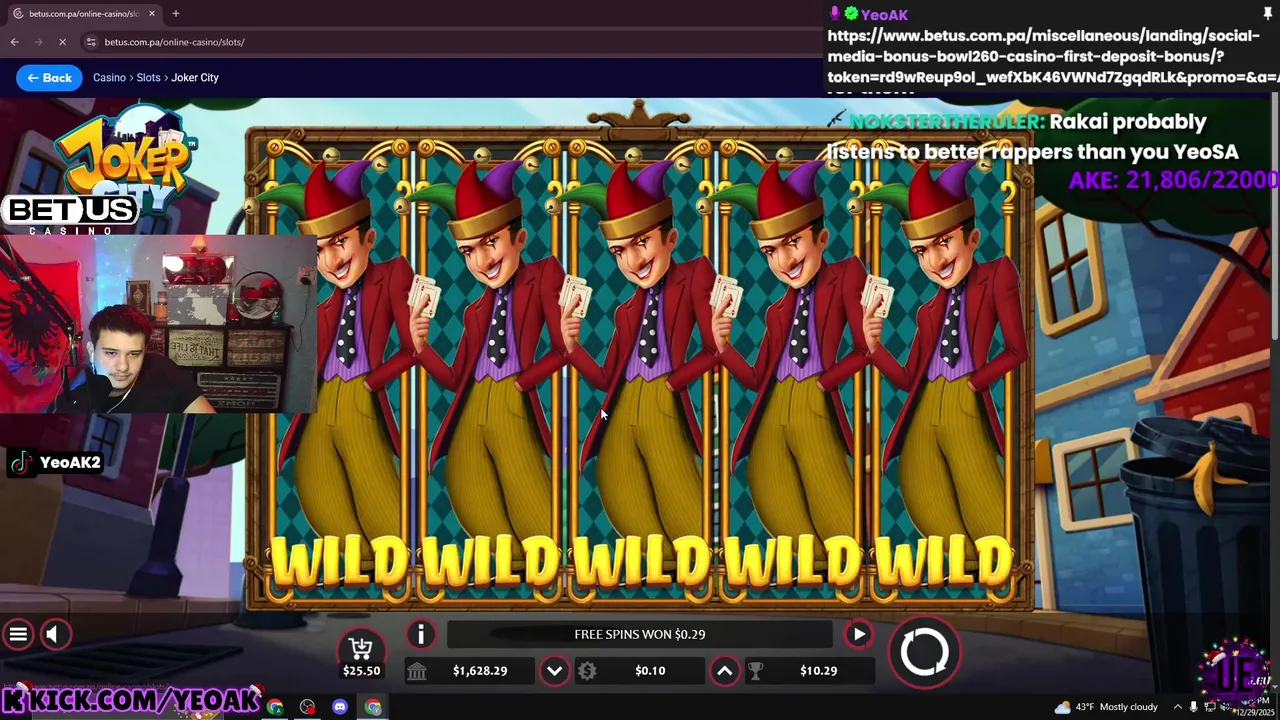Navigate back with browser back arrow
Image resolution: width=1280 pixels, height=720 pixels.
click(x=14, y=42)
